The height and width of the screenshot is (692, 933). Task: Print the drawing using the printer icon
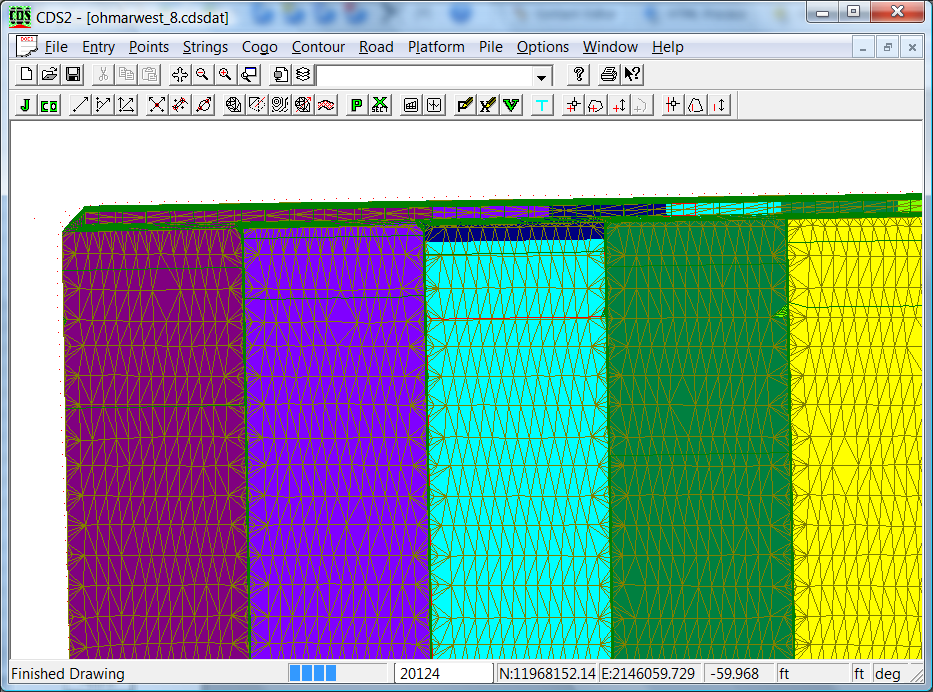[x=608, y=75]
